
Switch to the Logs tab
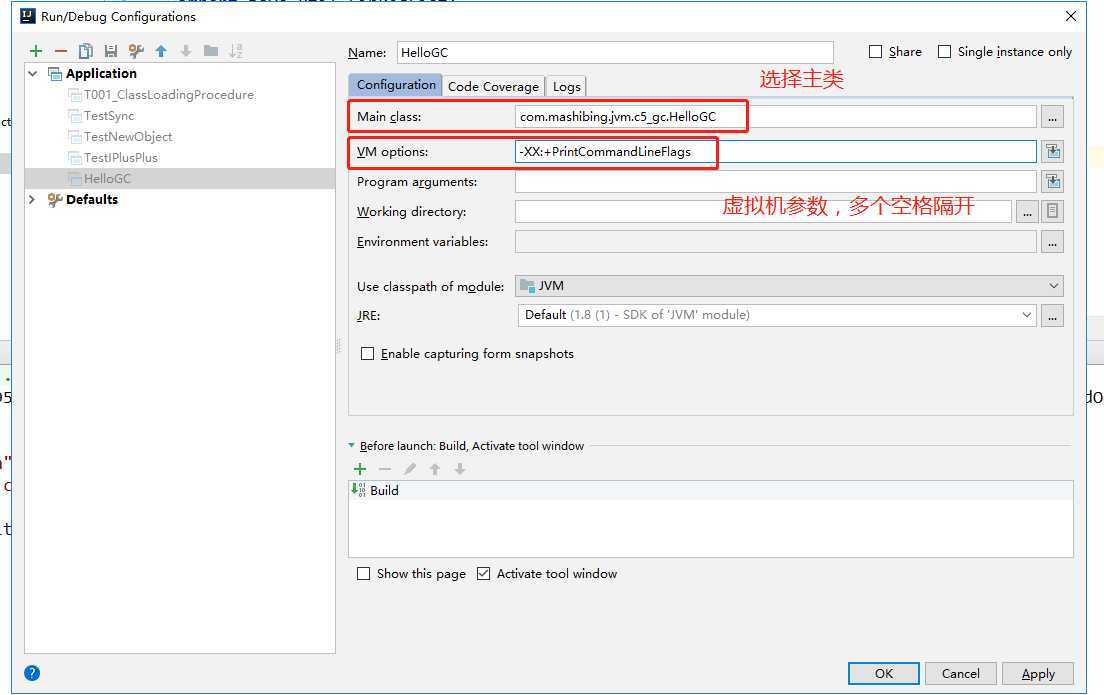567,86
